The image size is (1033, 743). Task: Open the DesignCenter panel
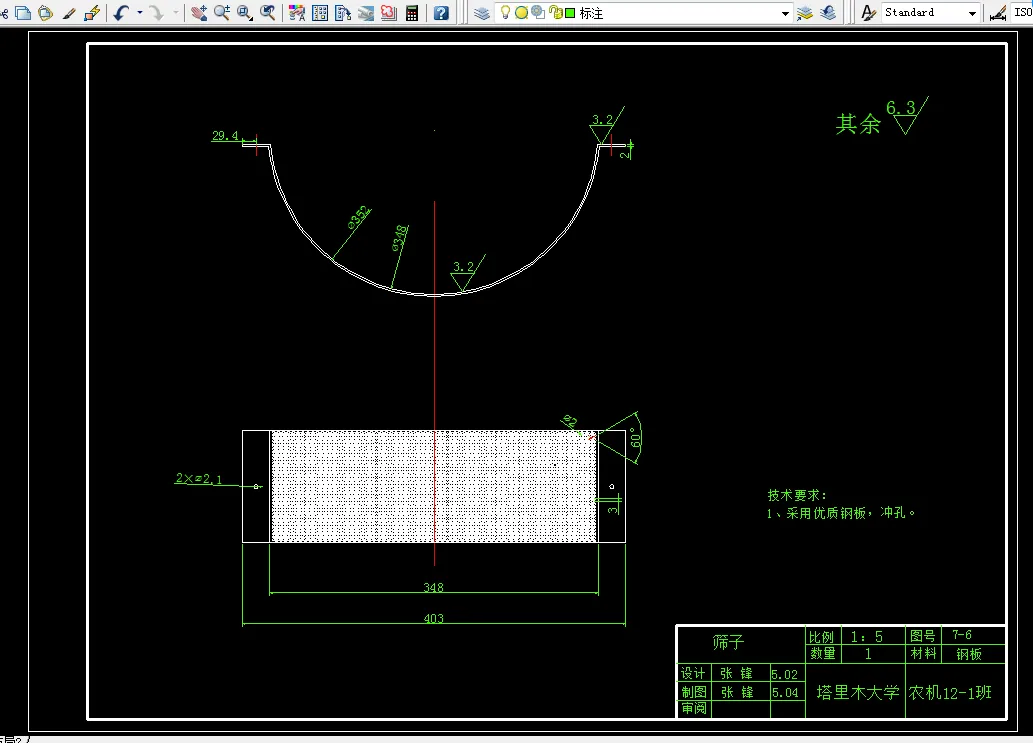click(320, 13)
